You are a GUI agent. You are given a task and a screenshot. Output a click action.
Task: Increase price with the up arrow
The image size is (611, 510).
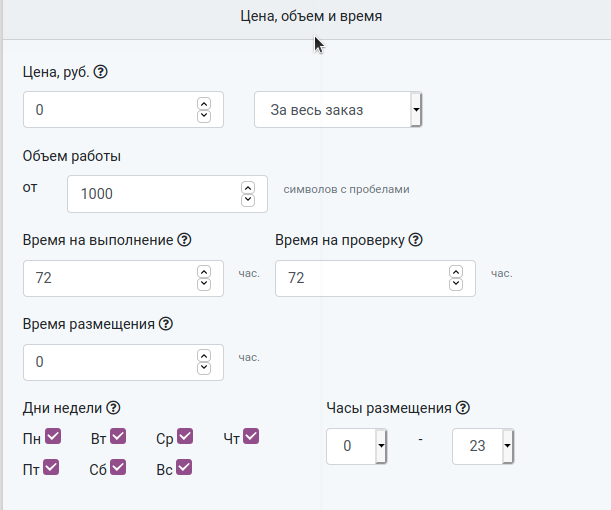click(204, 104)
